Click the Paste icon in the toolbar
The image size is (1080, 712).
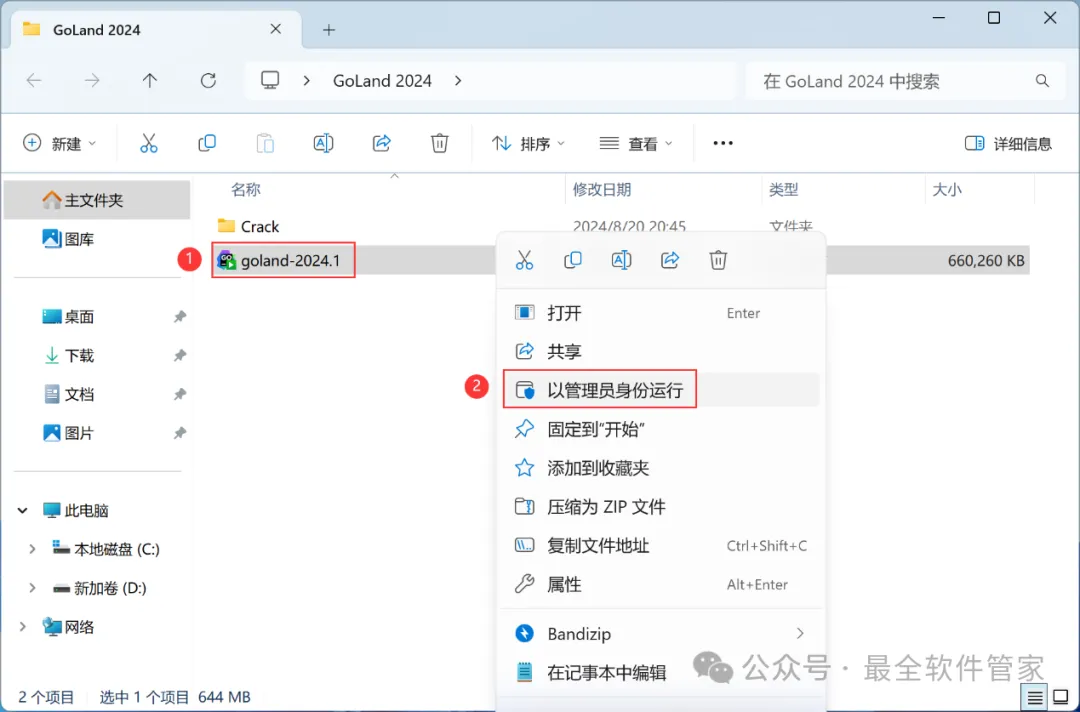click(x=265, y=143)
